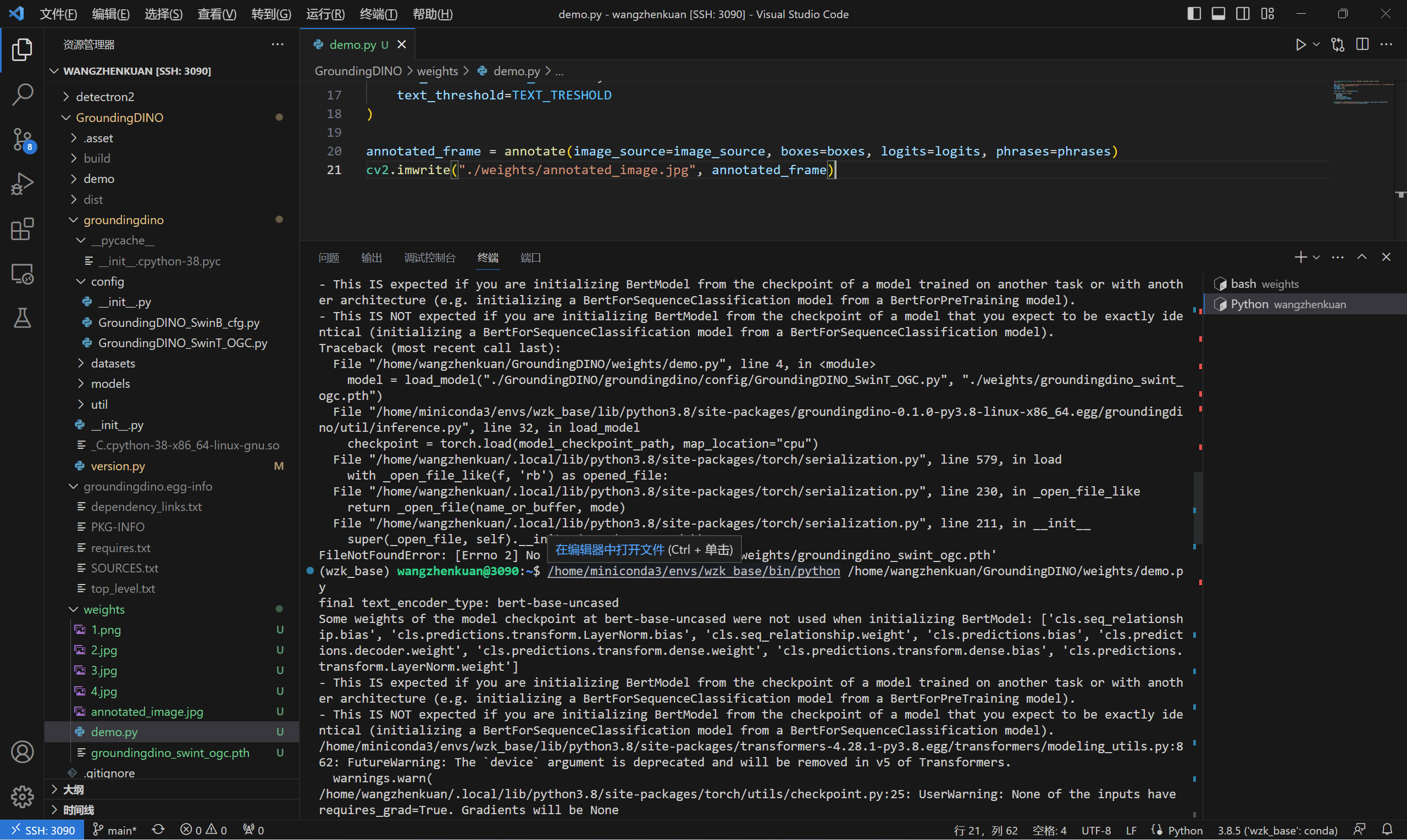
Task: Close the demo.py editor tab
Action: tap(401, 44)
